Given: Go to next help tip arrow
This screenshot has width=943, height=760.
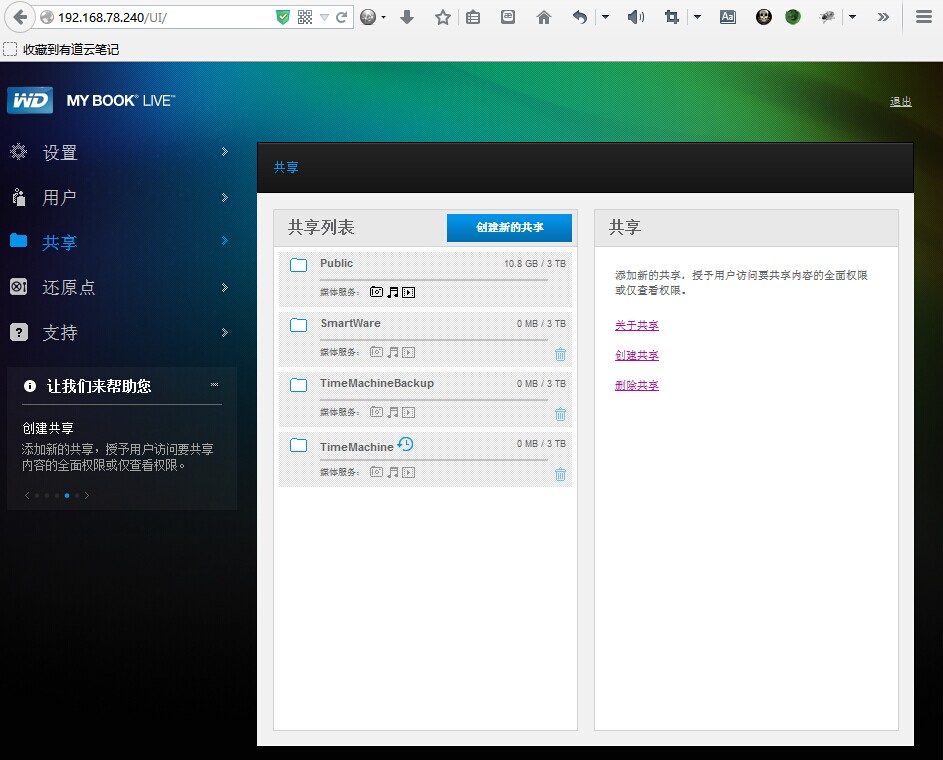Looking at the screenshot, I should point(87,495).
